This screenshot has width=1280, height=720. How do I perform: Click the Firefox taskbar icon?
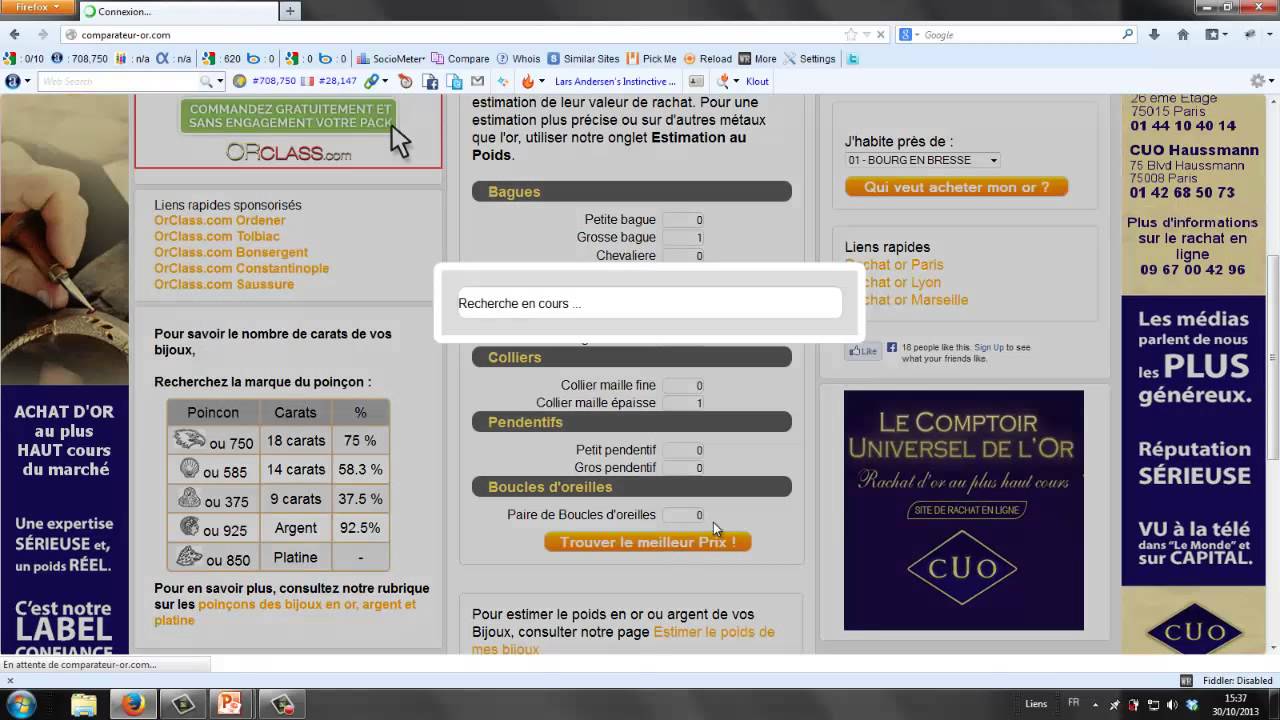(134, 704)
